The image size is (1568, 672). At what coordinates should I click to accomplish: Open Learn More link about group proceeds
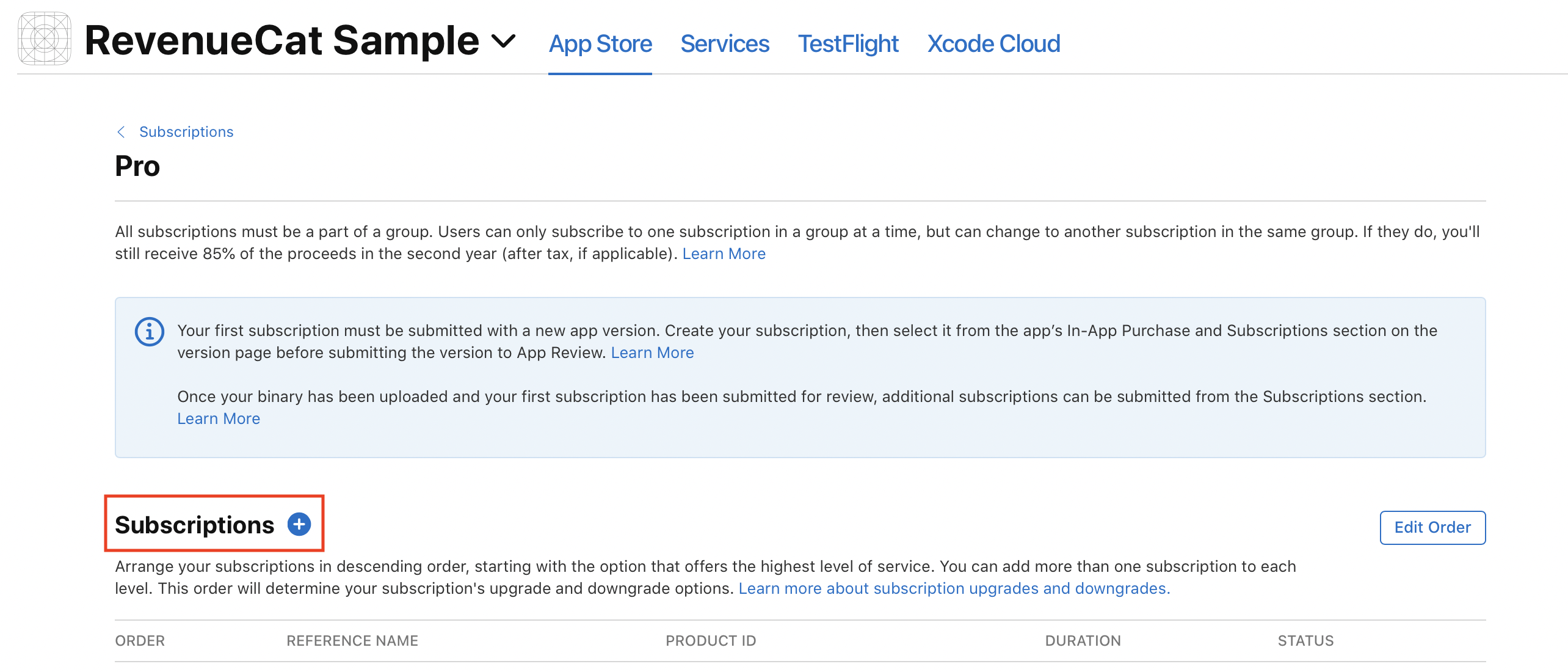pyautogui.click(x=724, y=254)
